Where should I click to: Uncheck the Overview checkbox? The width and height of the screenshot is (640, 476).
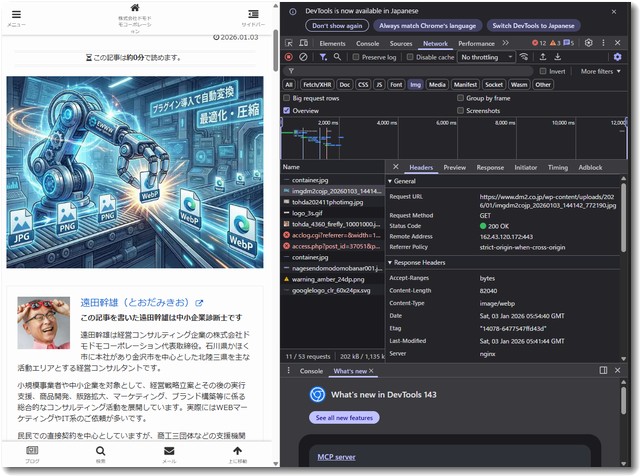(287, 111)
